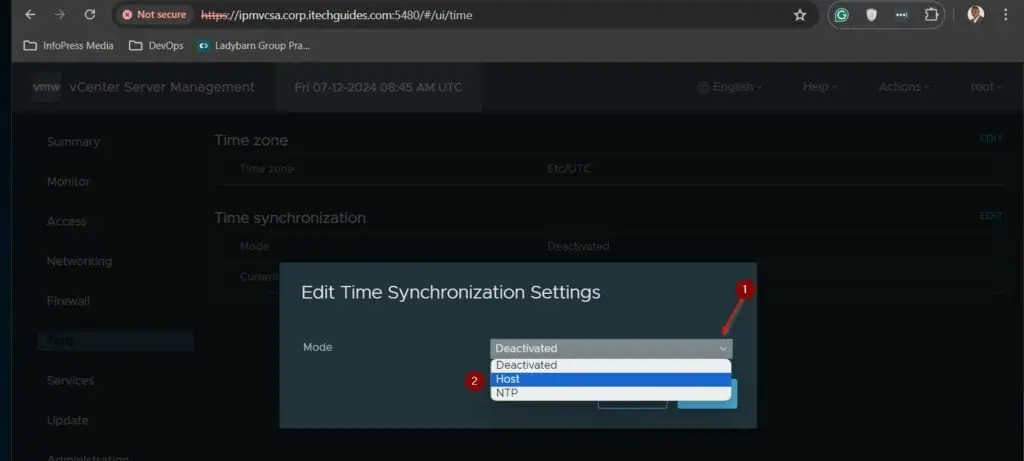The width and height of the screenshot is (1024, 461).
Task: Go to the Networking sidebar item
Action: pyautogui.click(x=79, y=261)
